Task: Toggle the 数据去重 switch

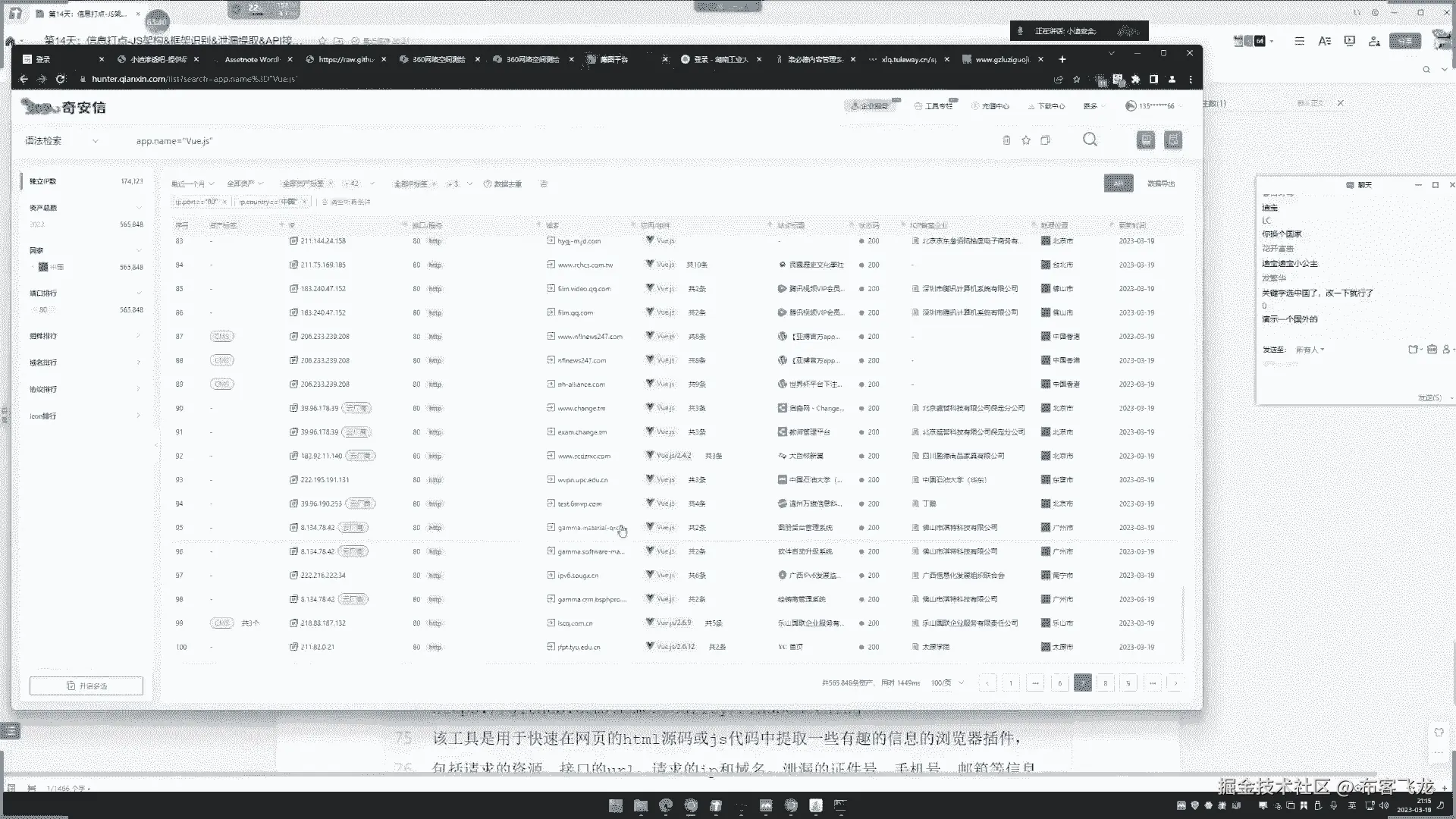Action: (544, 184)
